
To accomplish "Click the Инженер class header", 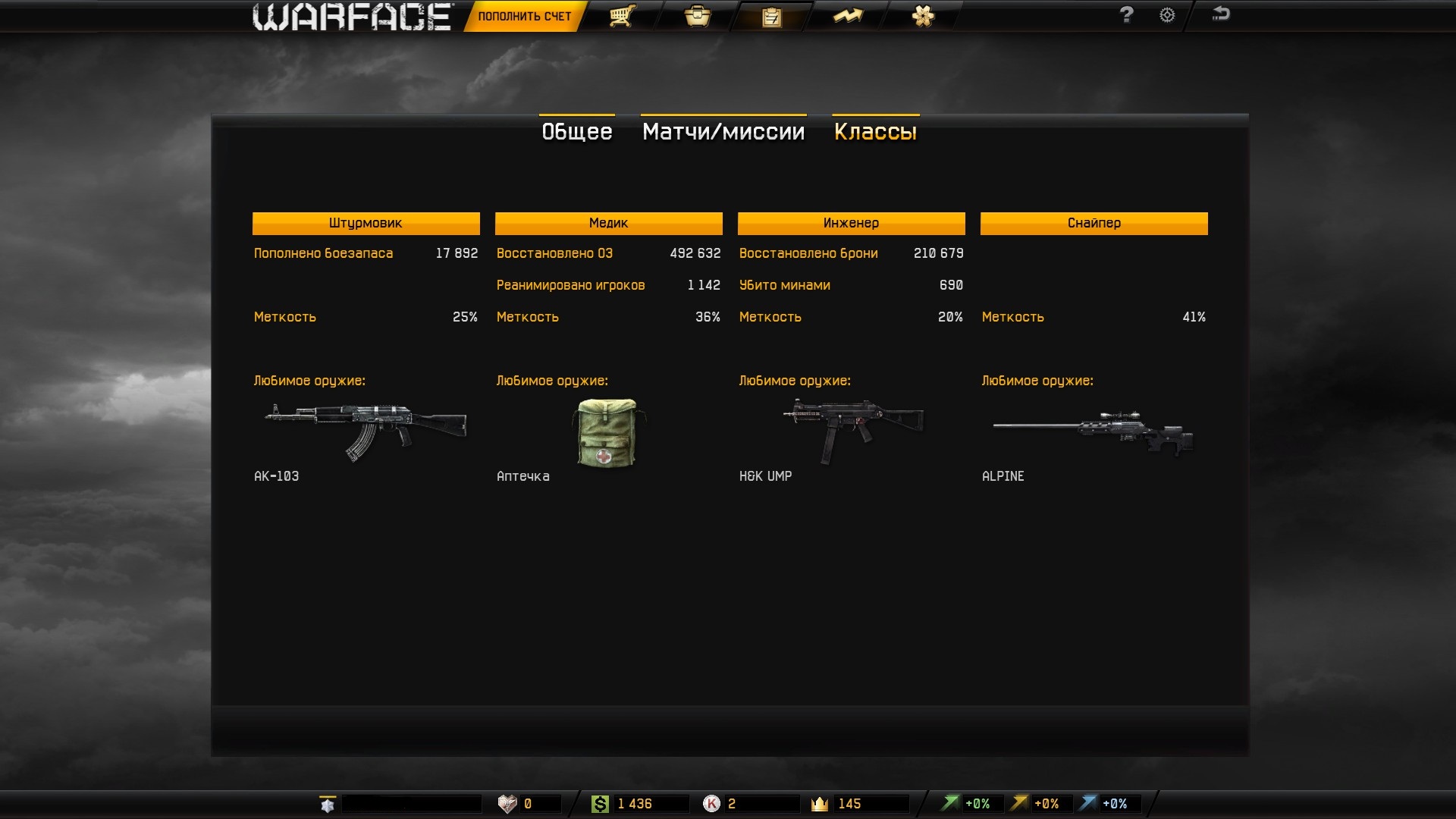I will click(851, 223).
